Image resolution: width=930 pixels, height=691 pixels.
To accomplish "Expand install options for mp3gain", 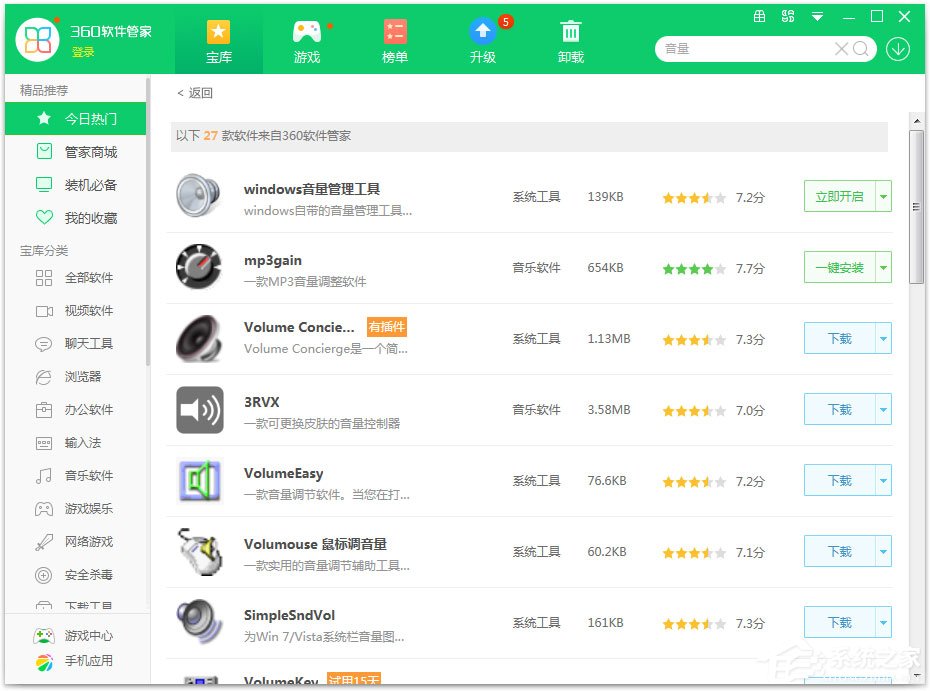I will pyautogui.click(x=881, y=267).
